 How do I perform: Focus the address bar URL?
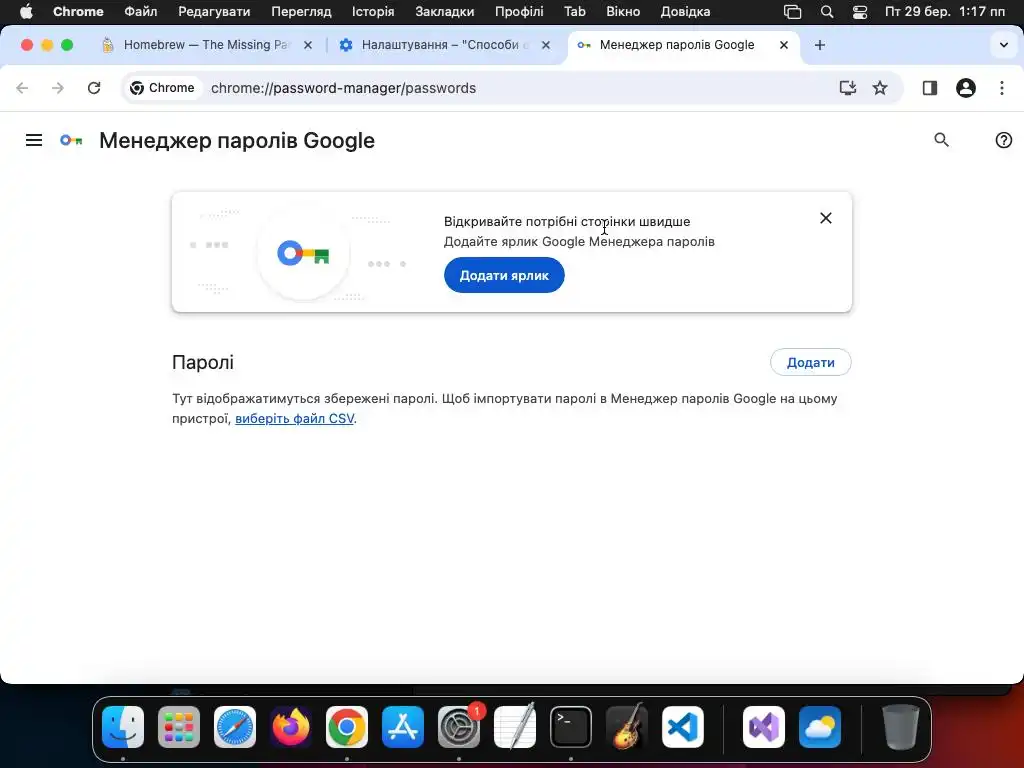pyautogui.click(x=344, y=88)
